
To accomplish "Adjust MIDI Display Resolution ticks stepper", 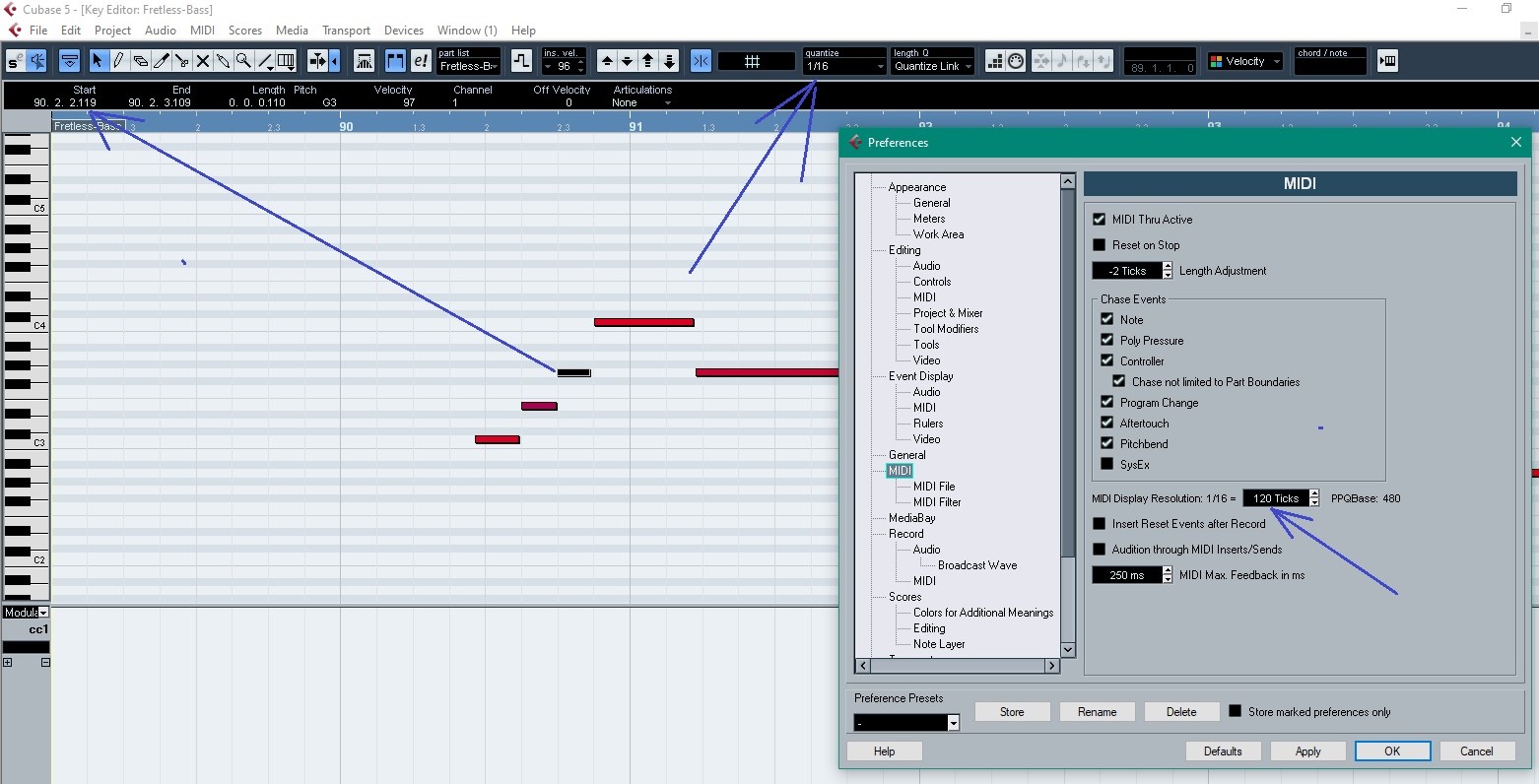I will click(x=1314, y=498).
